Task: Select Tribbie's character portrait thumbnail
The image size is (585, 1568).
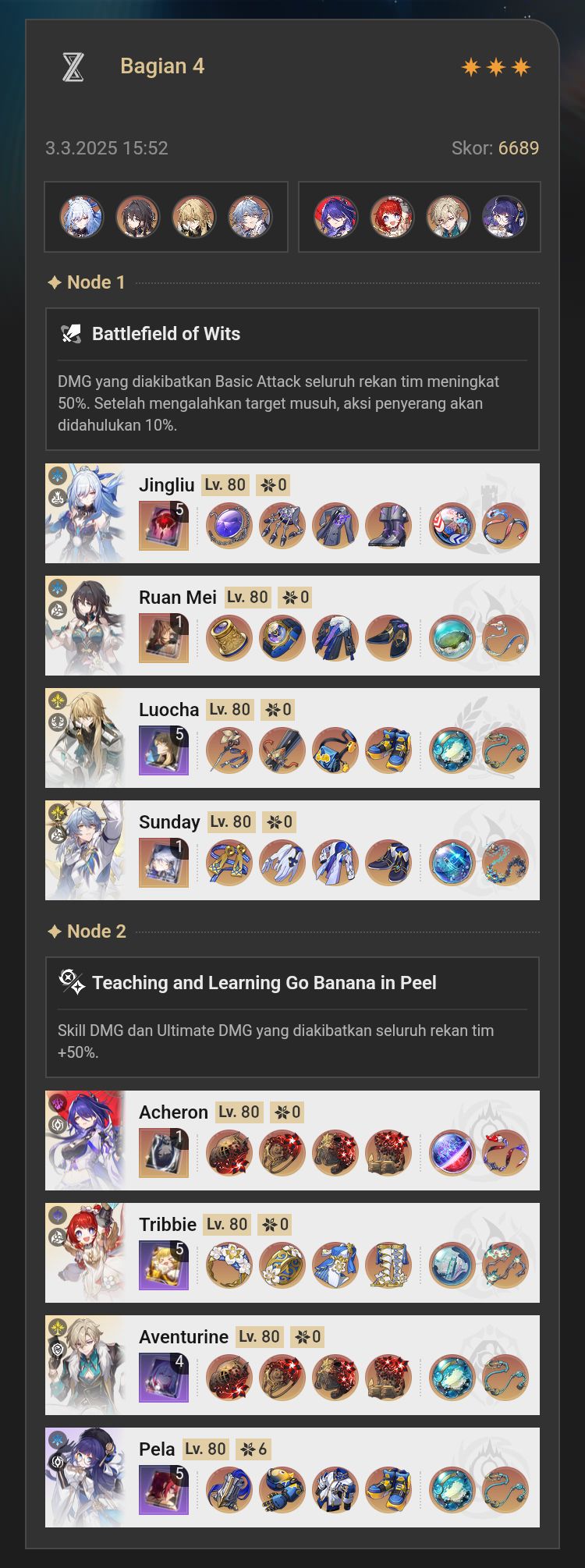Action: coord(85,1253)
